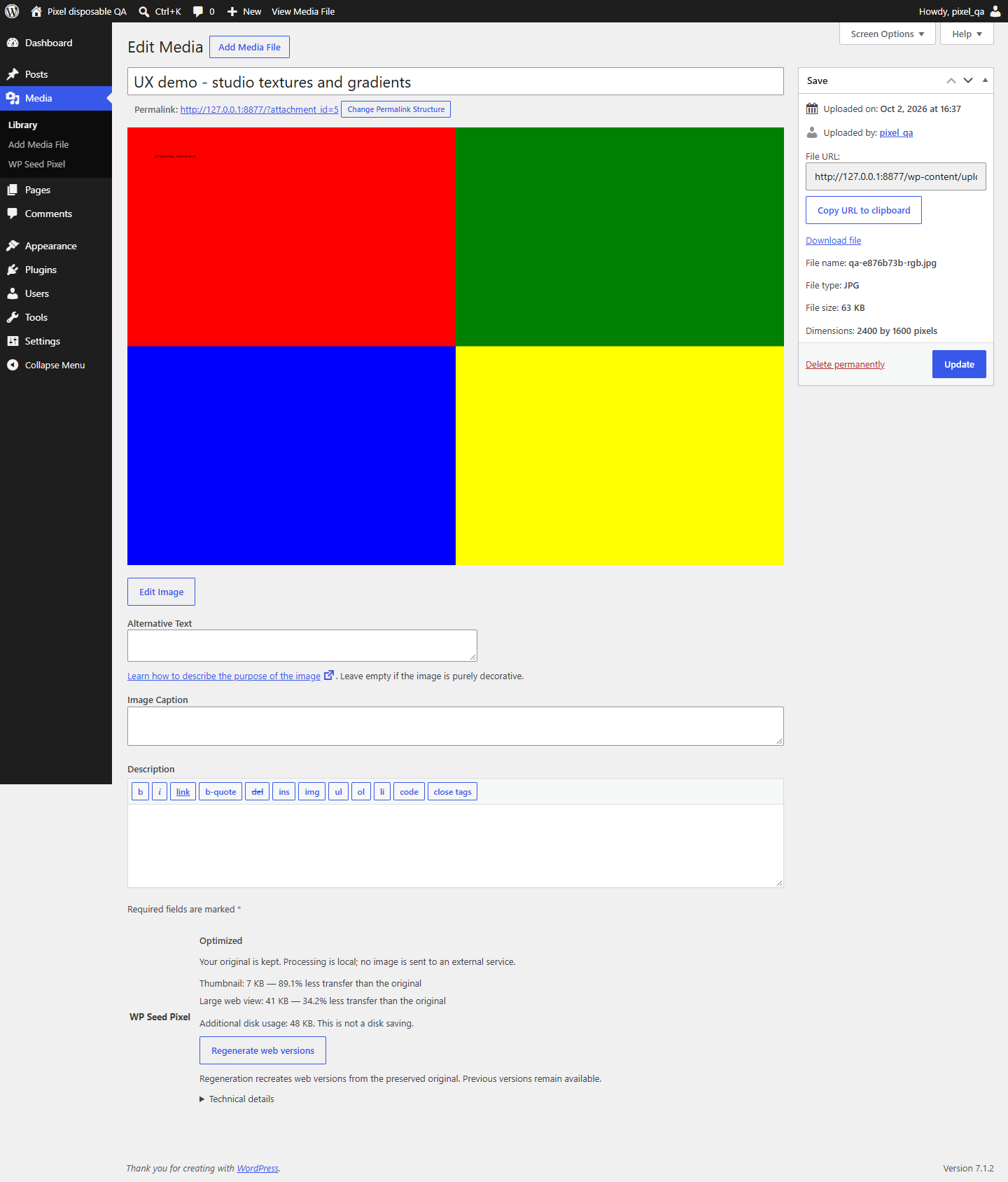Click the four-color attachment image preview
Image resolution: width=1008 pixels, height=1182 pixels.
[455, 346]
